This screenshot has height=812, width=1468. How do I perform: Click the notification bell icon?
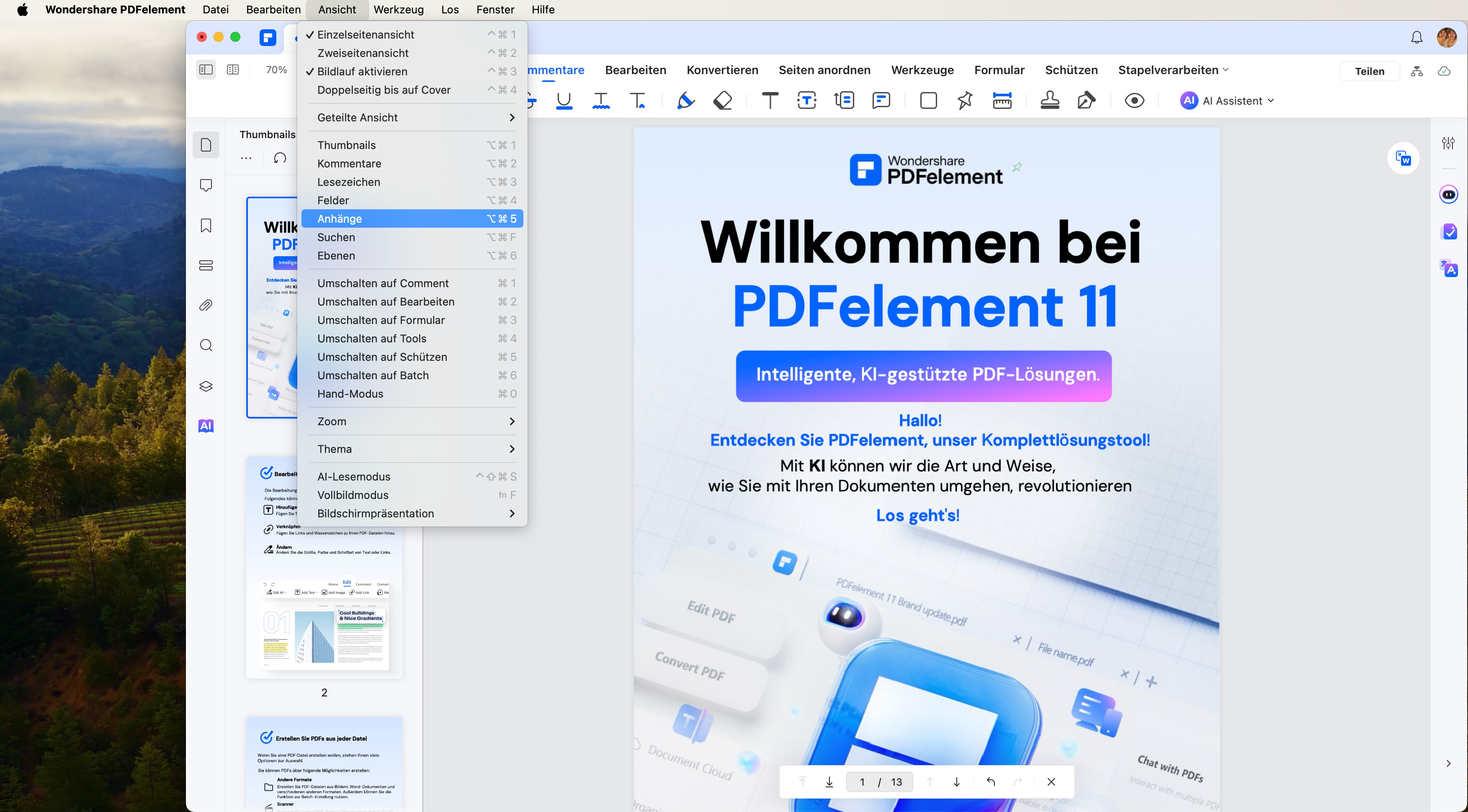pyautogui.click(x=1416, y=37)
